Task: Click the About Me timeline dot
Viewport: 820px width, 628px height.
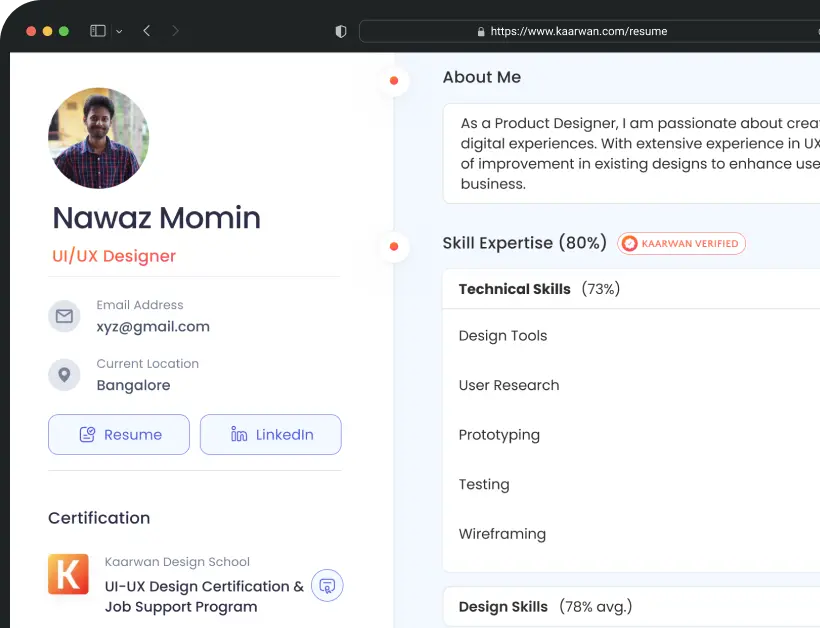Action: pyautogui.click(x=394, y=80)
